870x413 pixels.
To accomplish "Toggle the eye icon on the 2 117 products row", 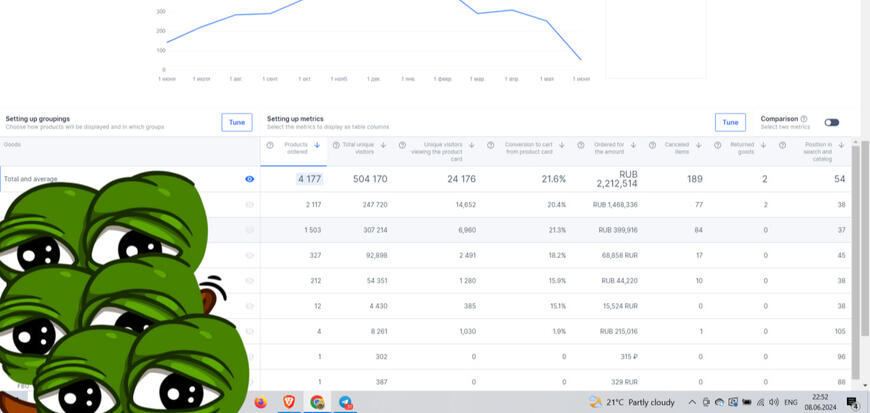I will pos(250,204).
